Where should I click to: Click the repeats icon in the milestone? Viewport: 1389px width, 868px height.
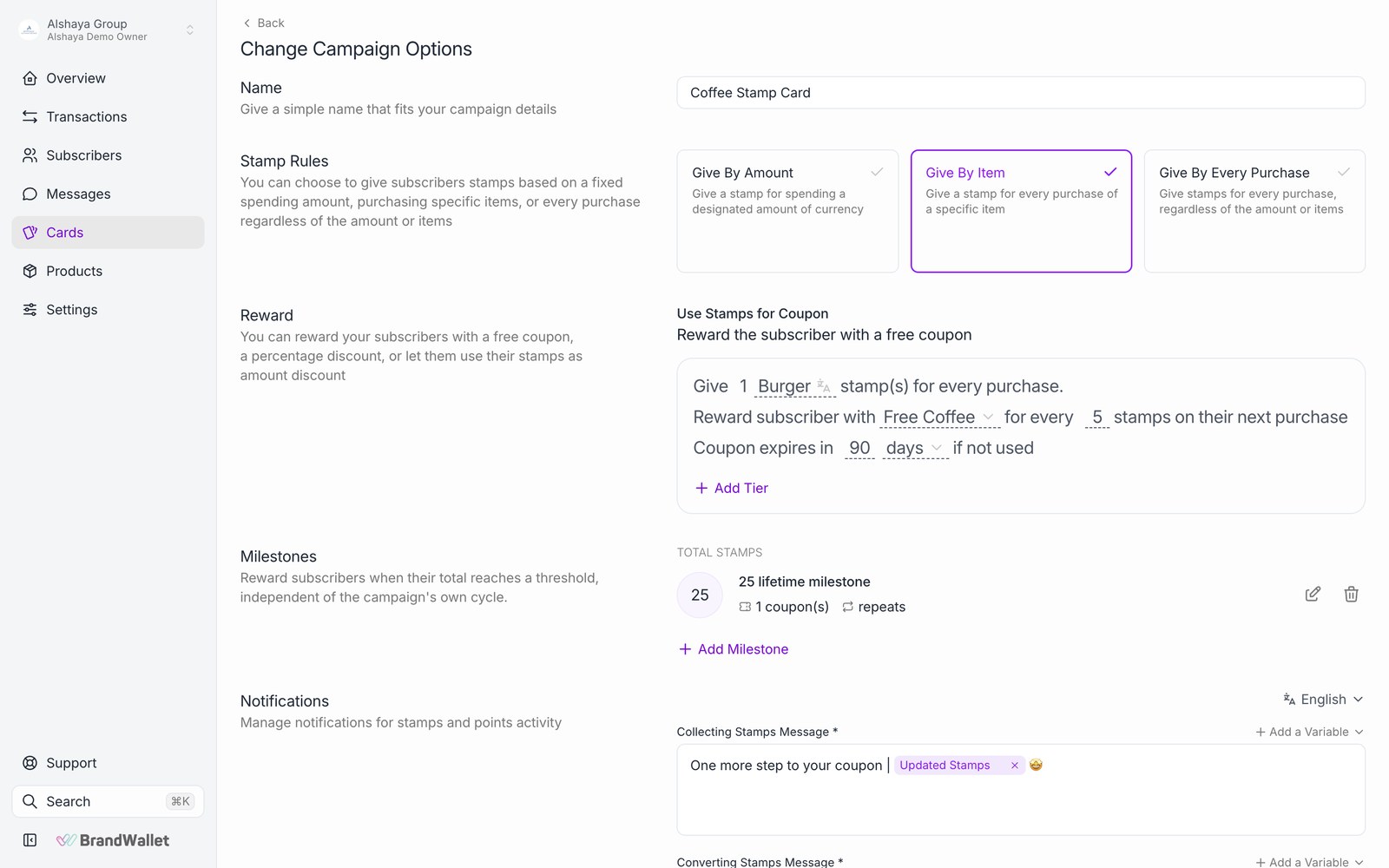click(x=848, y=607)
